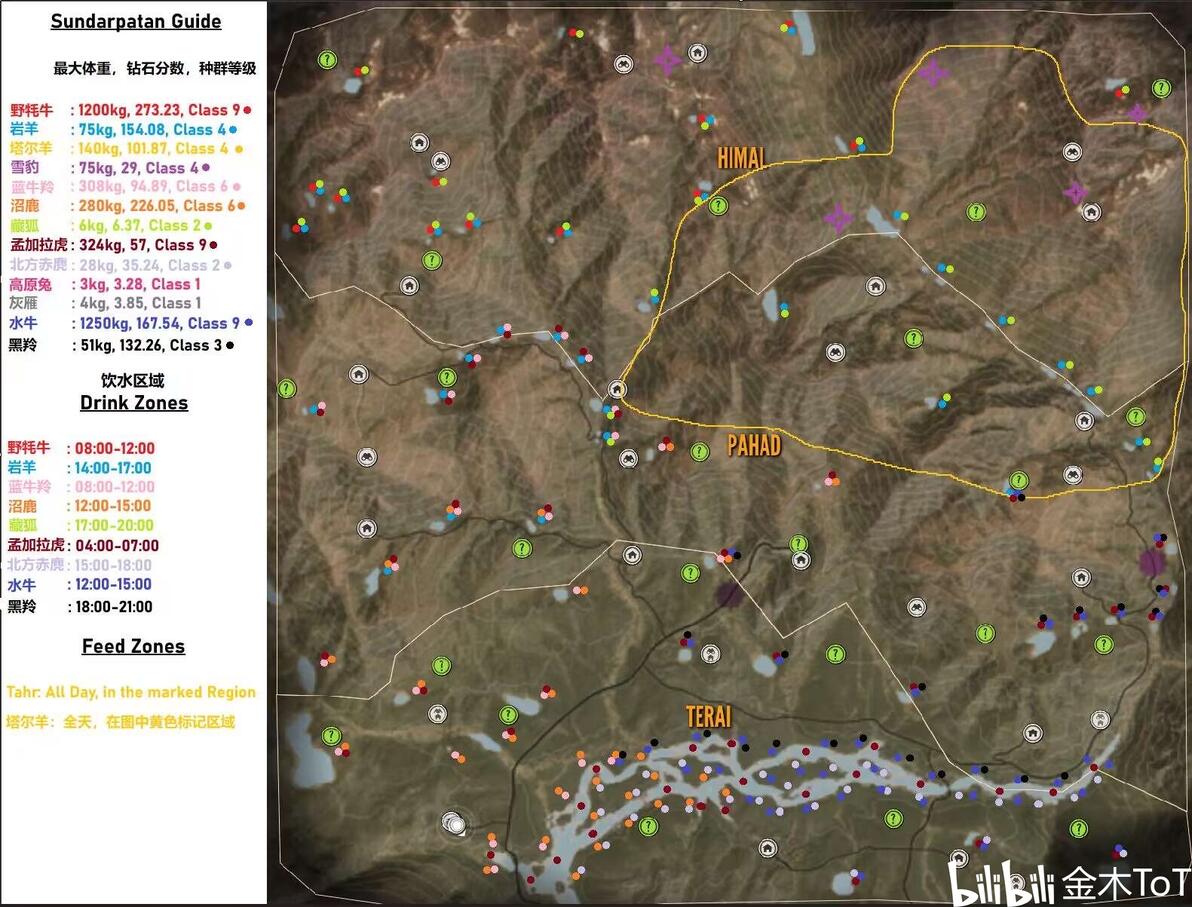Click the dark purple zone blob at the map's eastern edge

click(x=1152, y=563)
